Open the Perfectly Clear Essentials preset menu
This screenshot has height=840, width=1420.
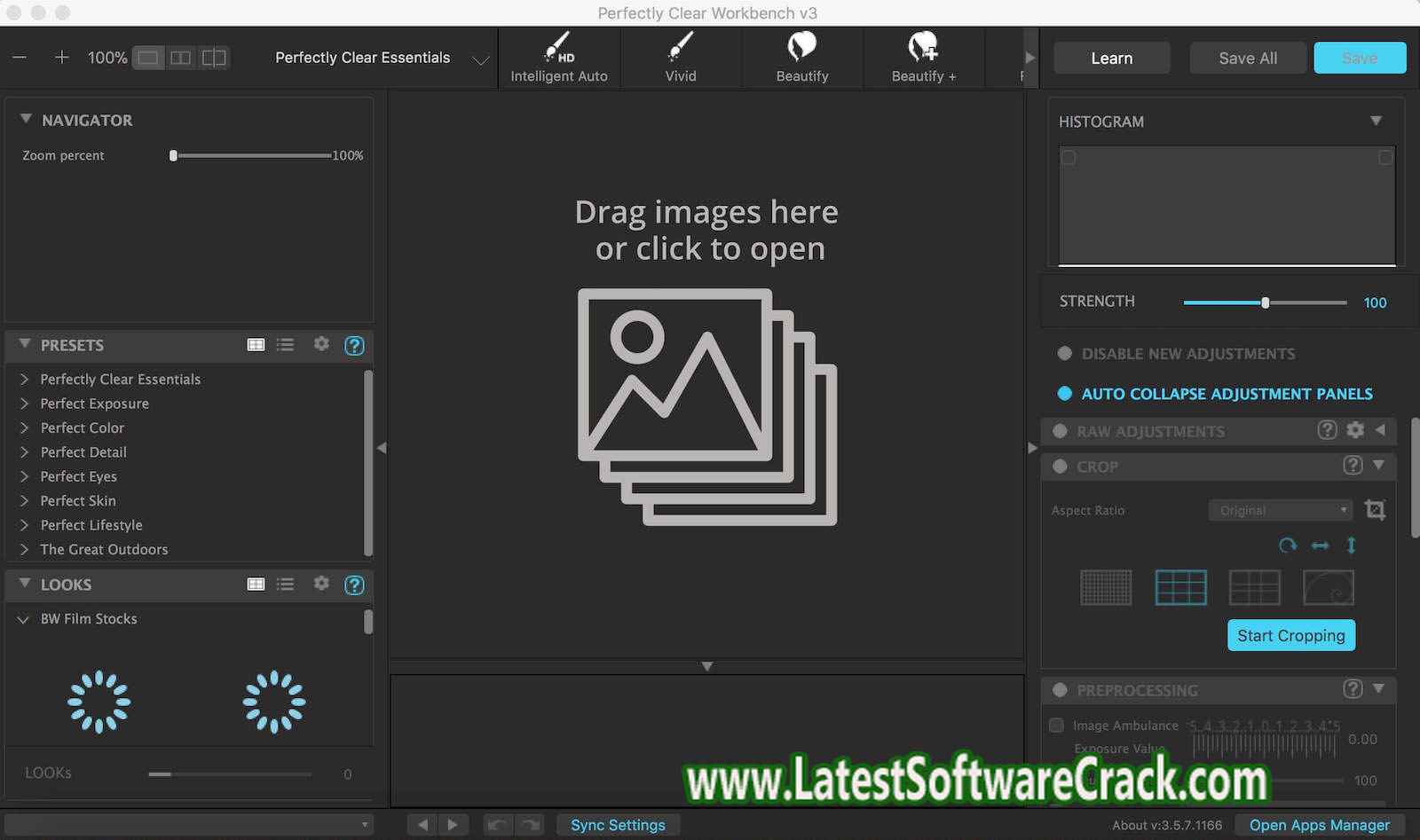[480, 59]
